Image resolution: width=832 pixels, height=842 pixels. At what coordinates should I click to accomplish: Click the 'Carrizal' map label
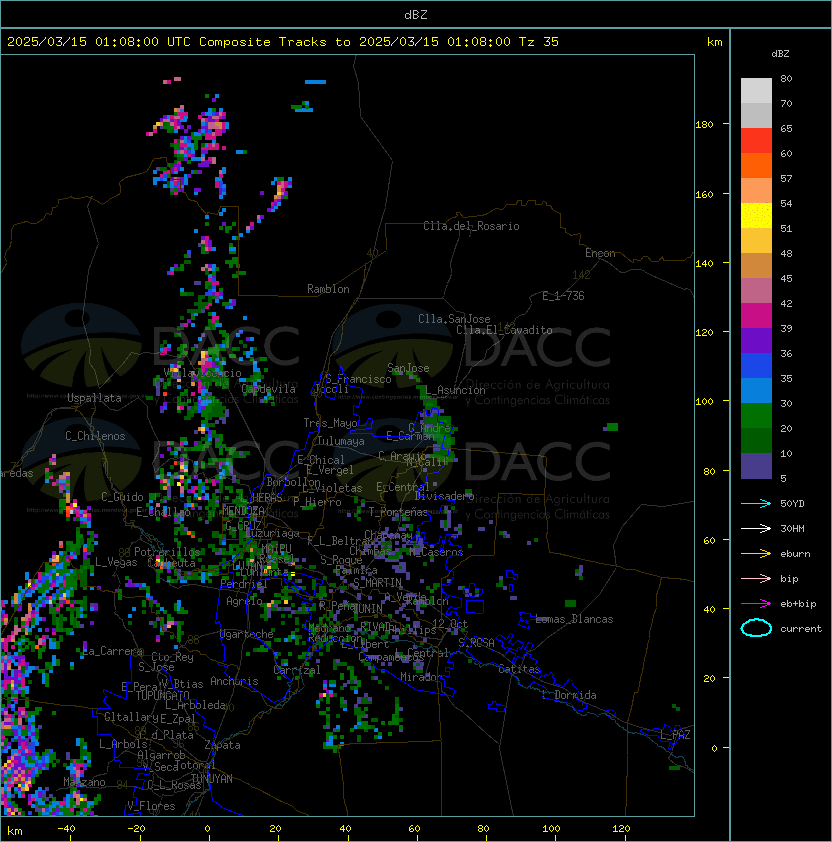[x=297, y=670]
